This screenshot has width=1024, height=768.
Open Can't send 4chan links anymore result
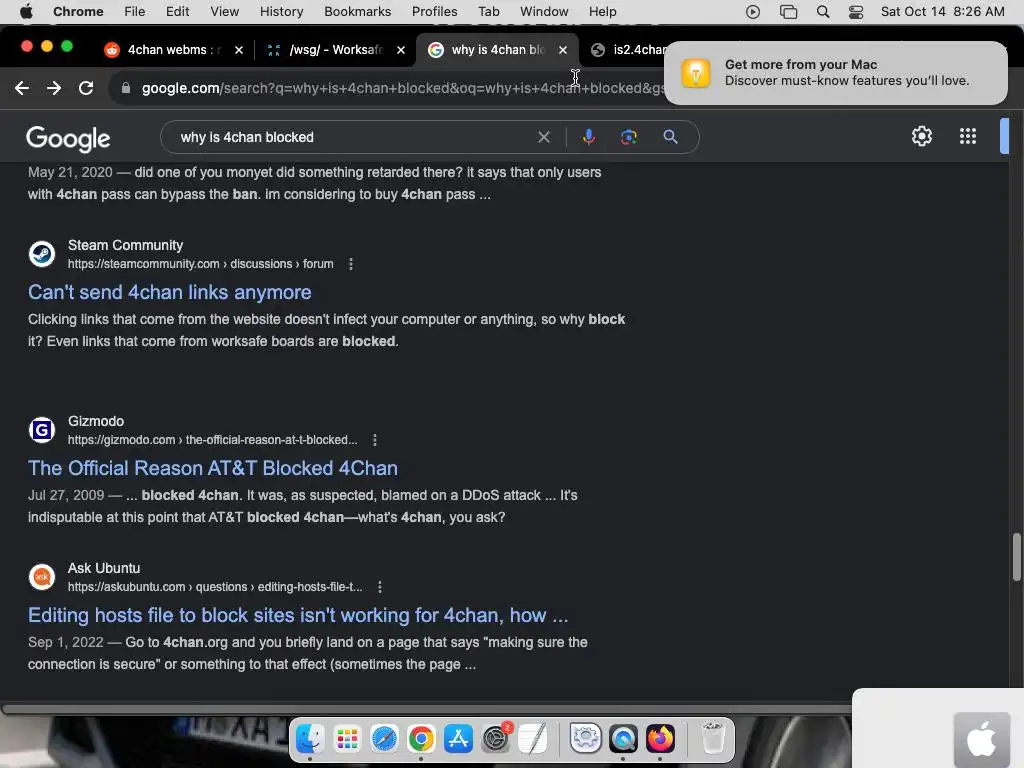tap(170, 292)
